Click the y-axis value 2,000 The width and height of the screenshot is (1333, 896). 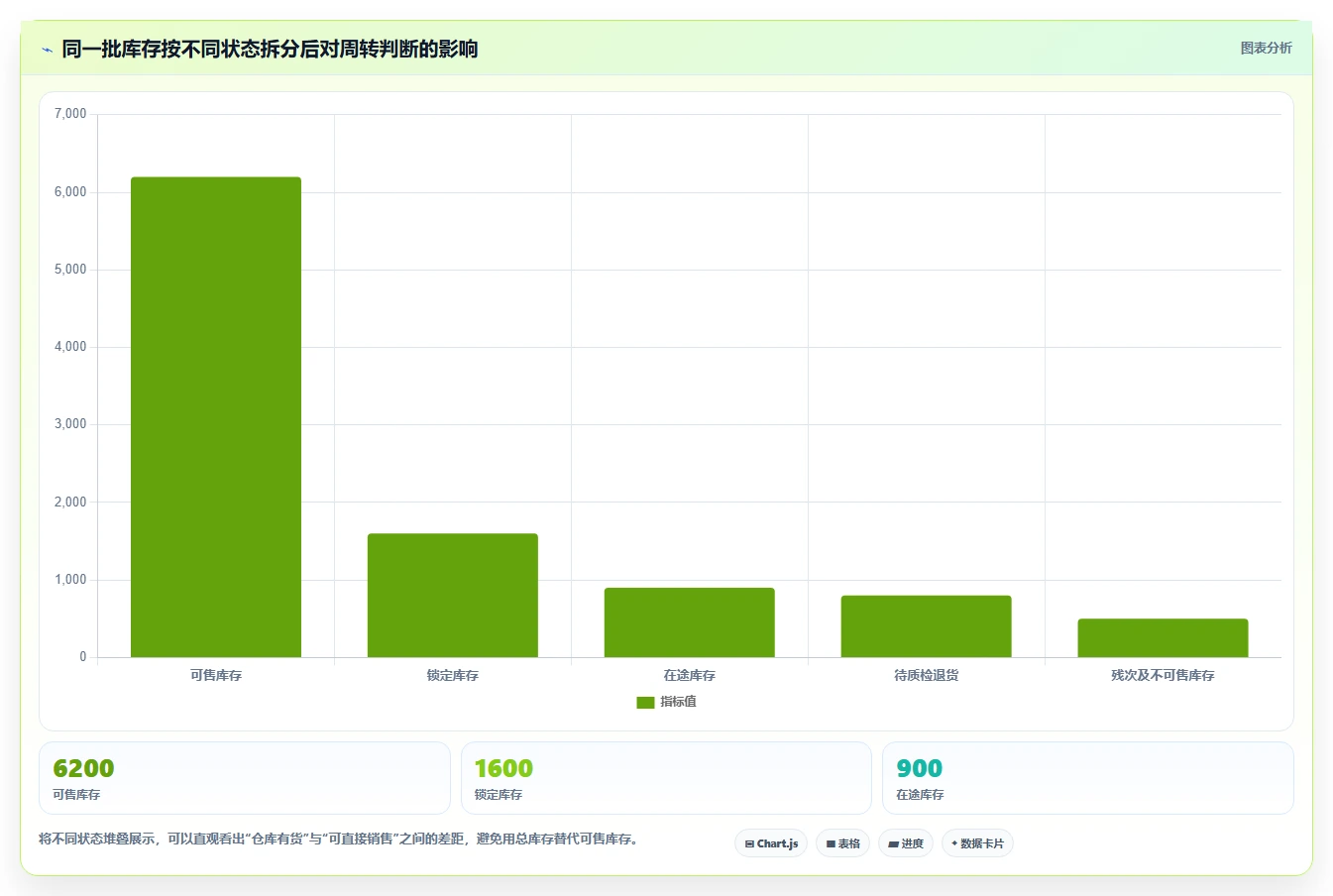point(70,503)
